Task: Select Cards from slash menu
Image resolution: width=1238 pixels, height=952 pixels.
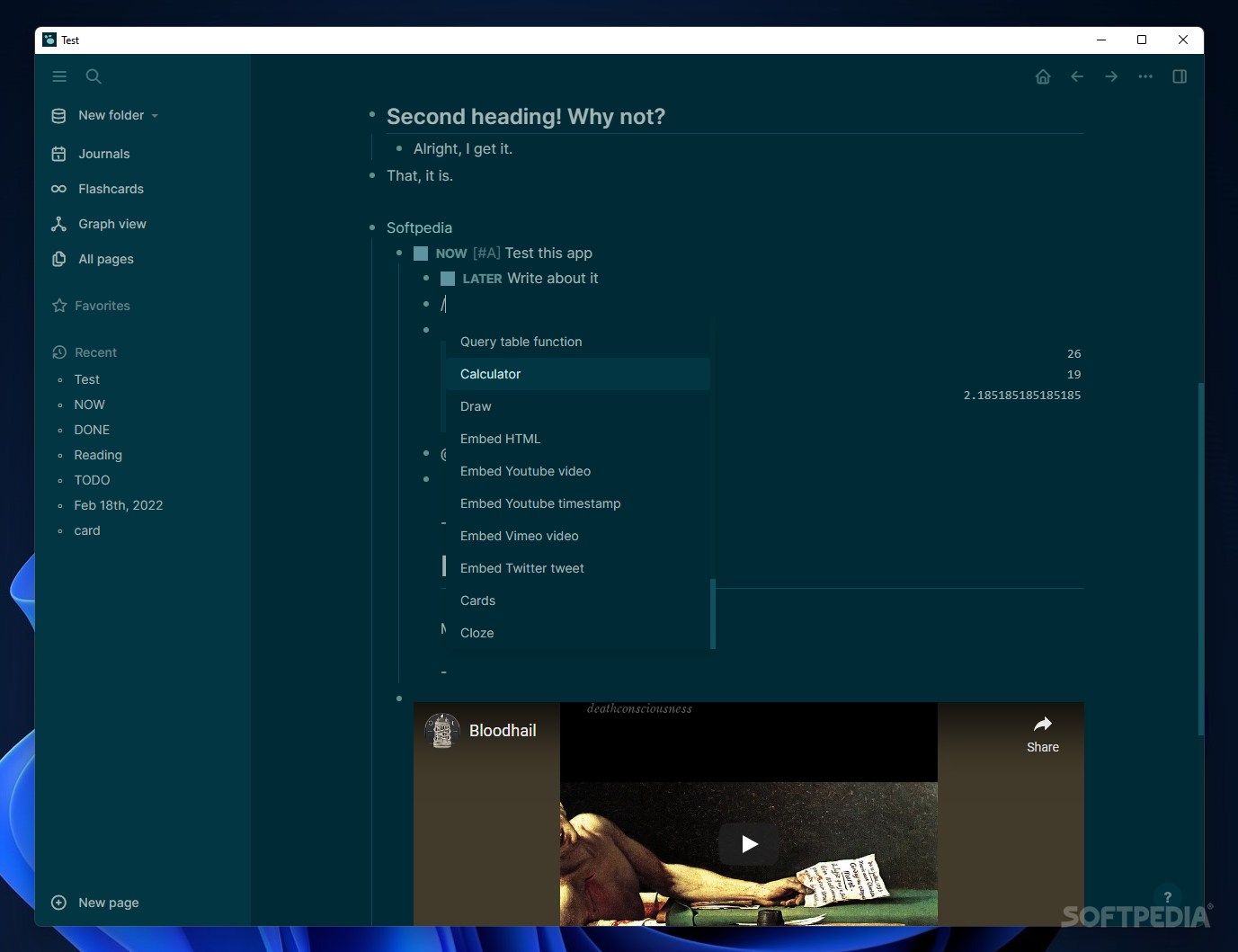Action: [x=577, y=601]
